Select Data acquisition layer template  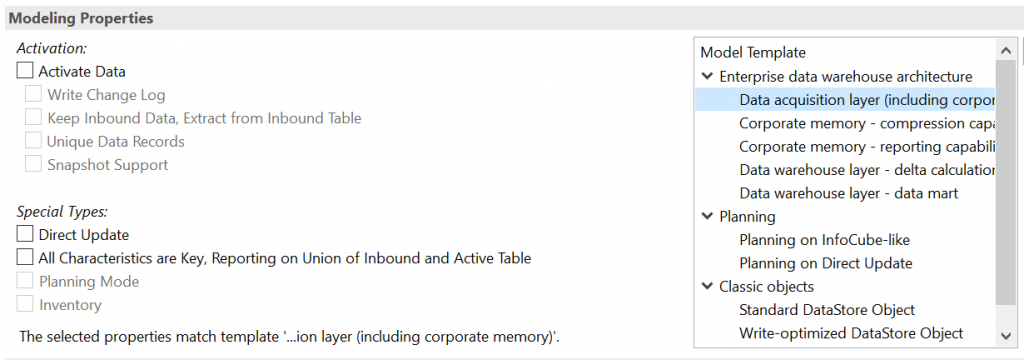(x=845, y=100)
